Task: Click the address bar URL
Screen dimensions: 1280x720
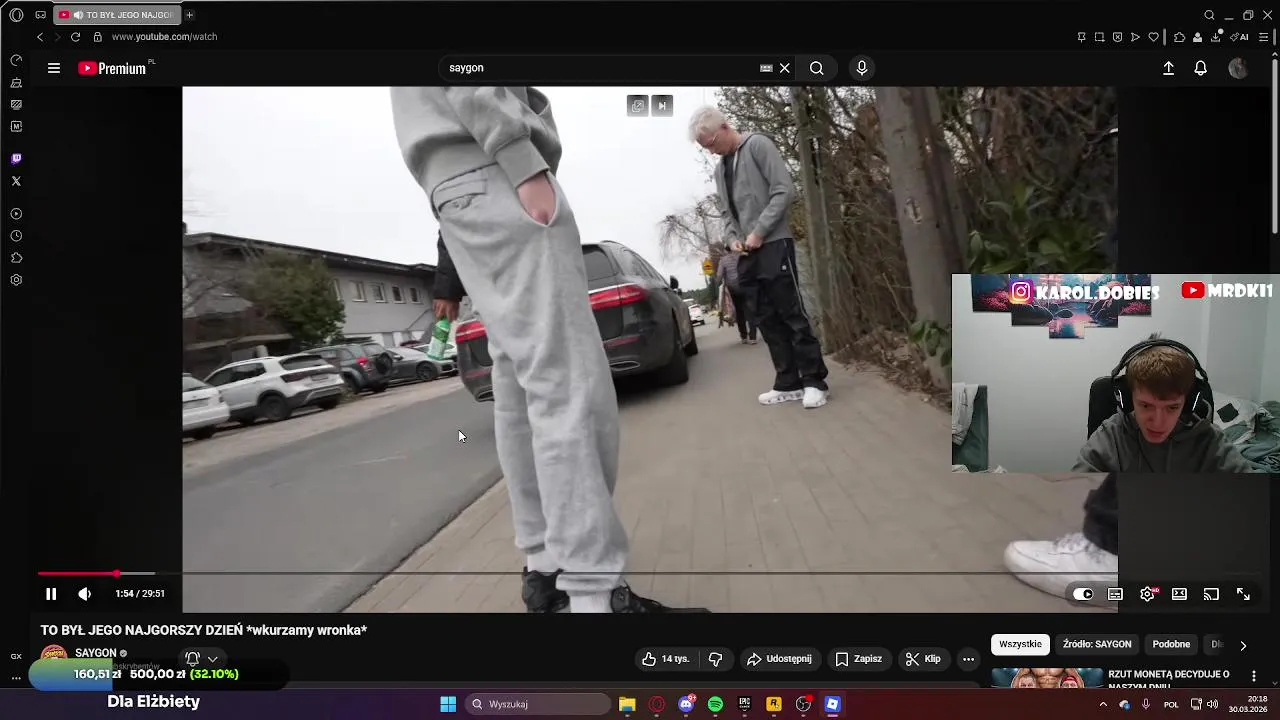Action: tap(164, 37)
